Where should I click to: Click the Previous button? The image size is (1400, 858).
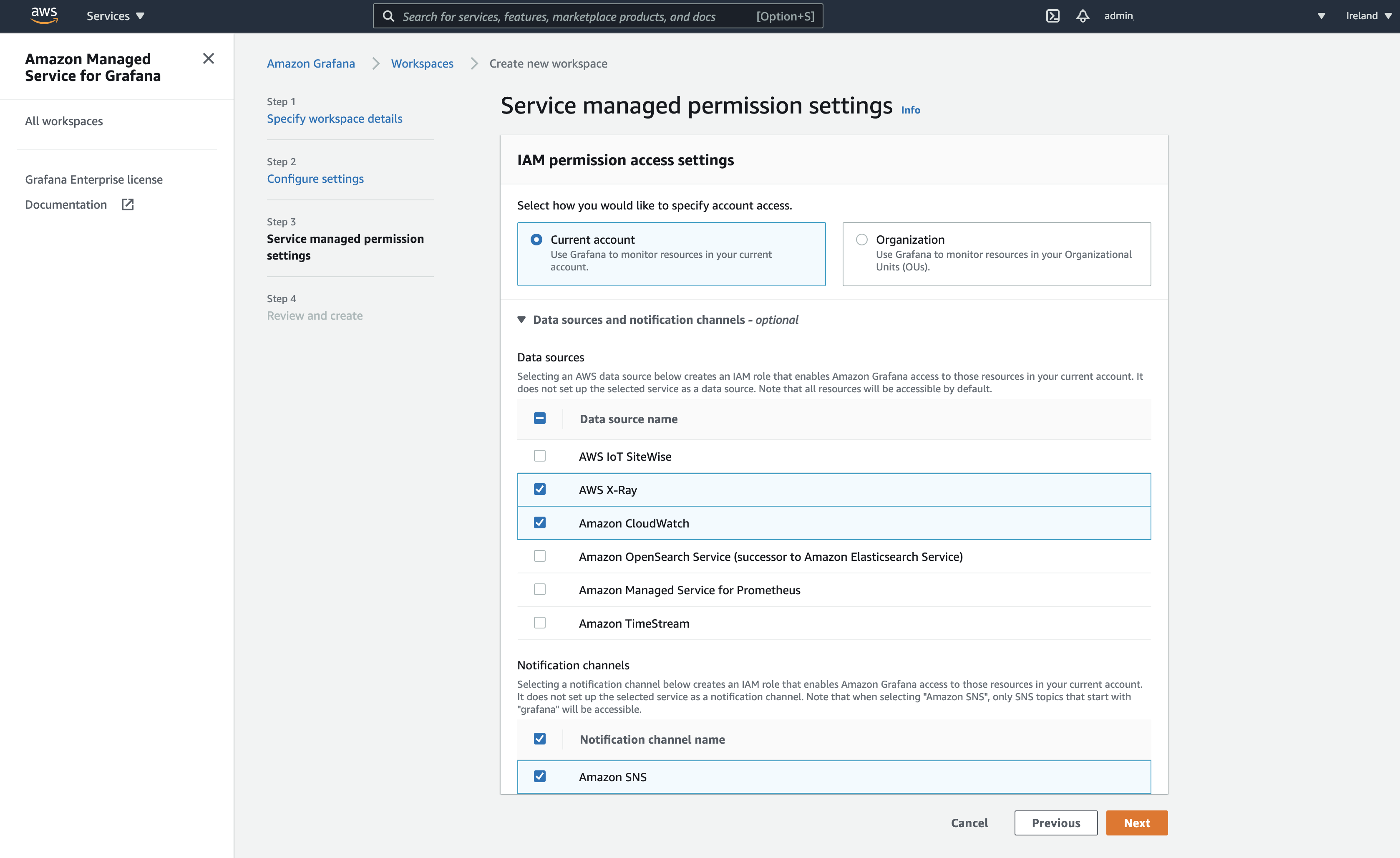pos(1056,822)
